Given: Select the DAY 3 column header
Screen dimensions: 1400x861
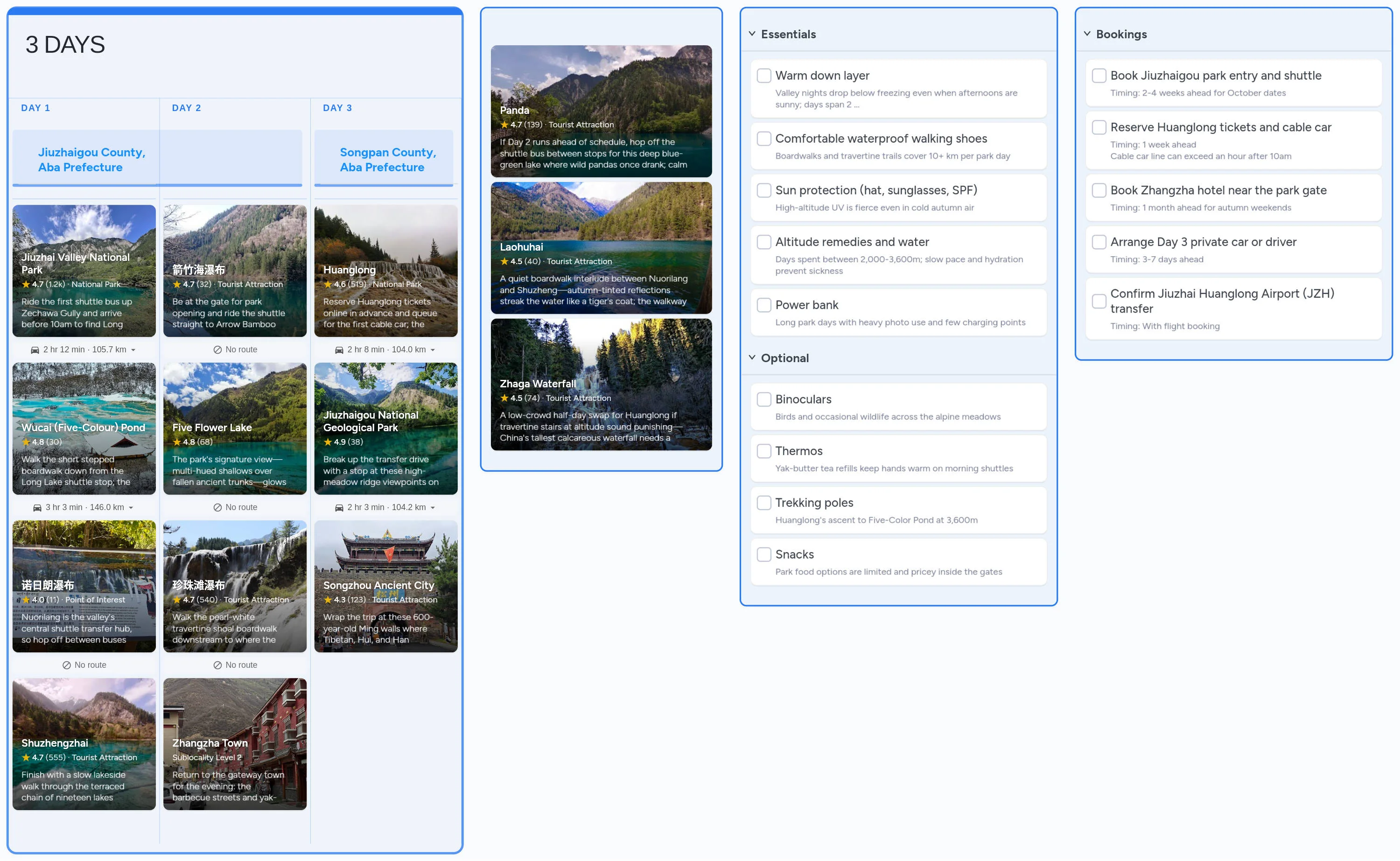Looking at the screenshot, I should 337,108.
